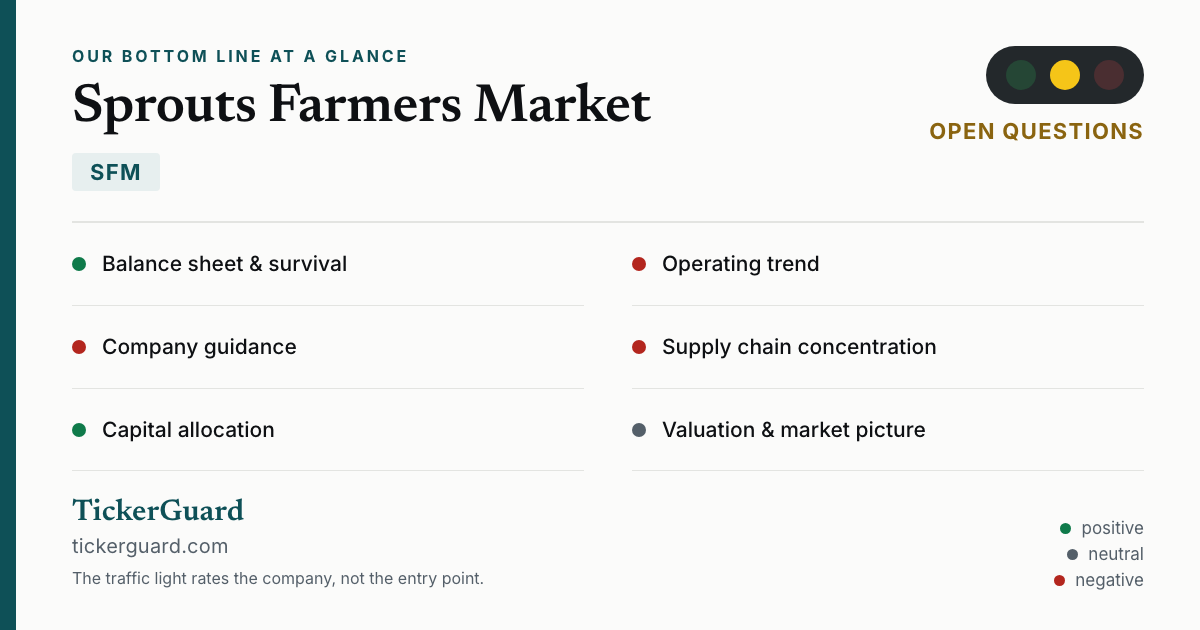Select the Balance sheet & survival row

point(328,264)
